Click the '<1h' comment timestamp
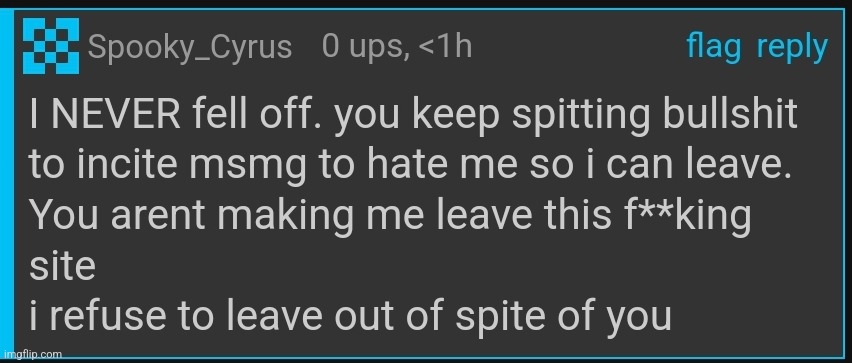 coord(444,47)
